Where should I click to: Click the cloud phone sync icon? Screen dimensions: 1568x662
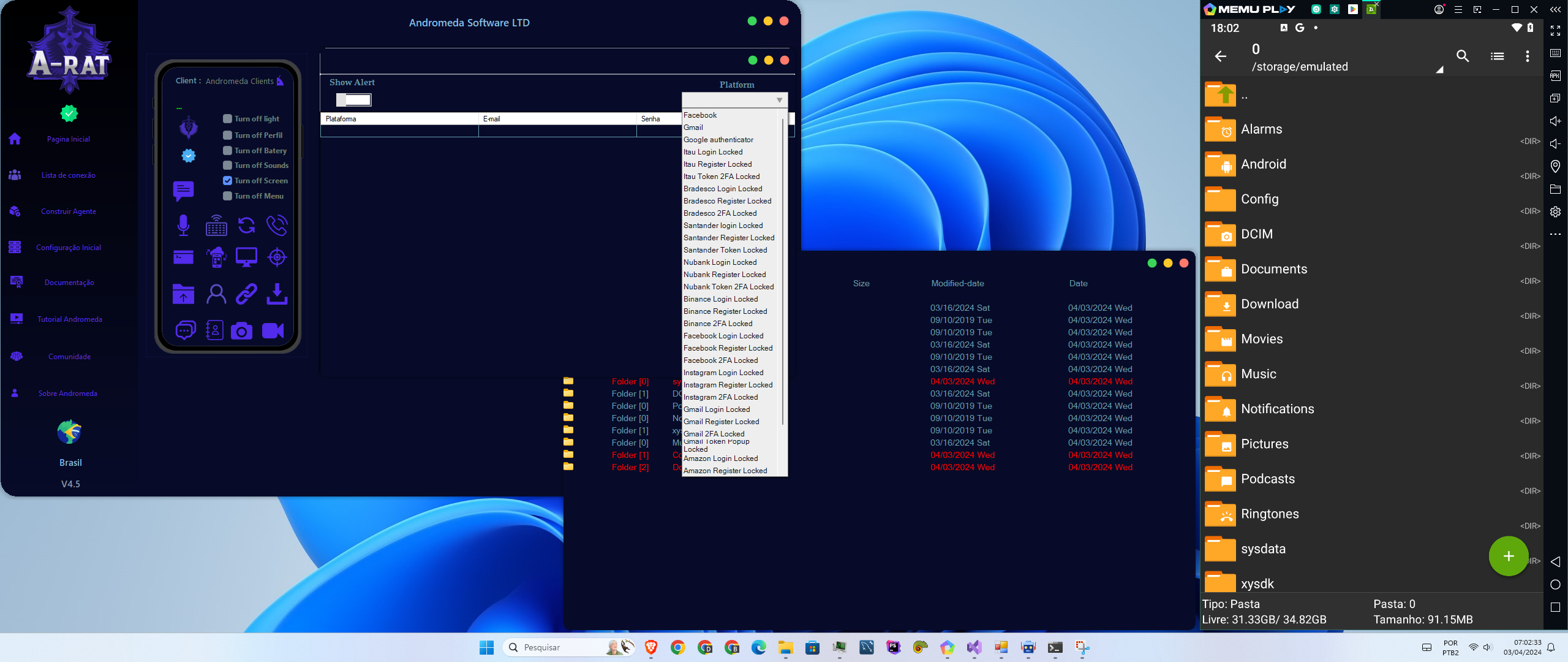216,257
